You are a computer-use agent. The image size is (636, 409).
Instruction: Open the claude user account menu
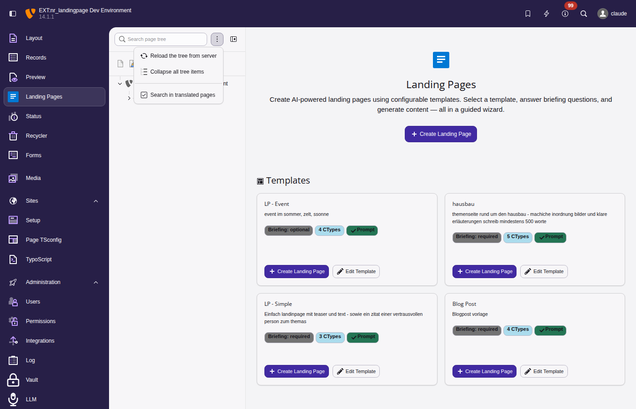(x=612, y=13)
